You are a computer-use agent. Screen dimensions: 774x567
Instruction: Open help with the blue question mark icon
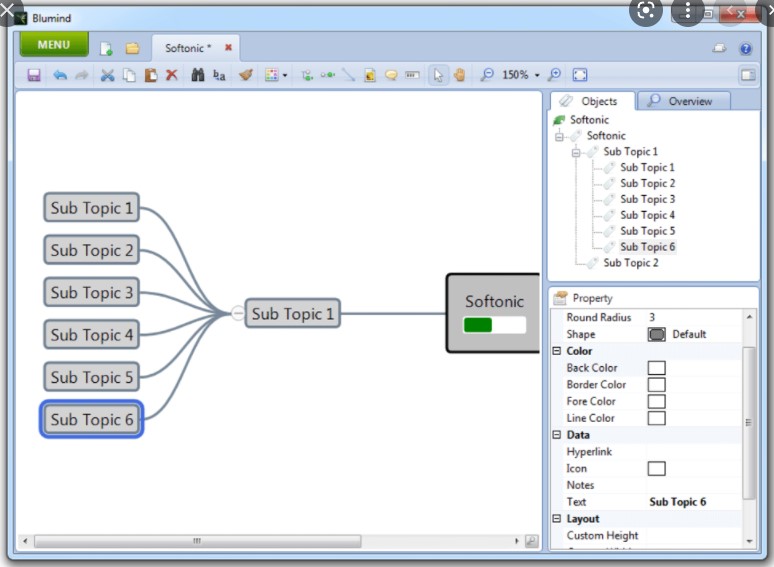point(745,48)
